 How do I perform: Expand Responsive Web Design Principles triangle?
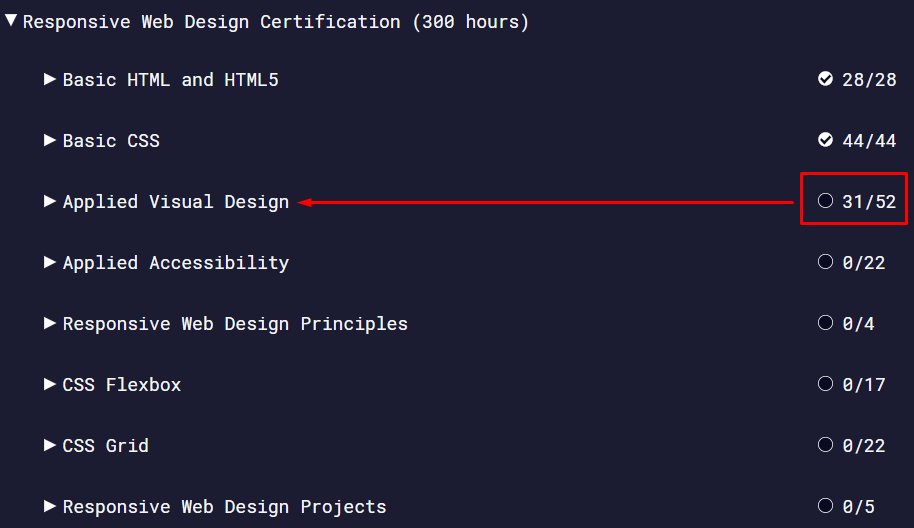[50, 323]
